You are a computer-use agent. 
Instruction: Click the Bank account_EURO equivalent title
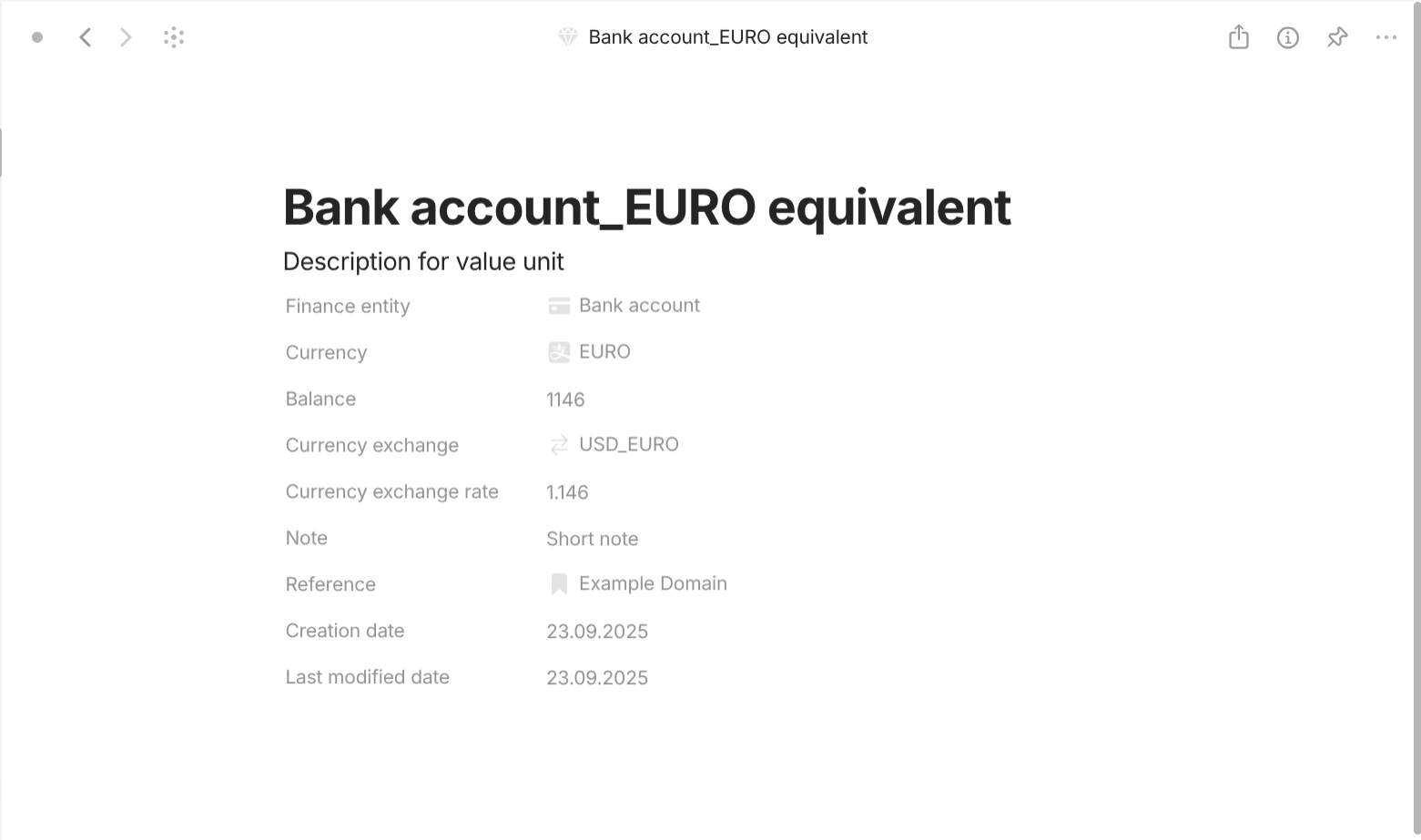pos(646,207)
